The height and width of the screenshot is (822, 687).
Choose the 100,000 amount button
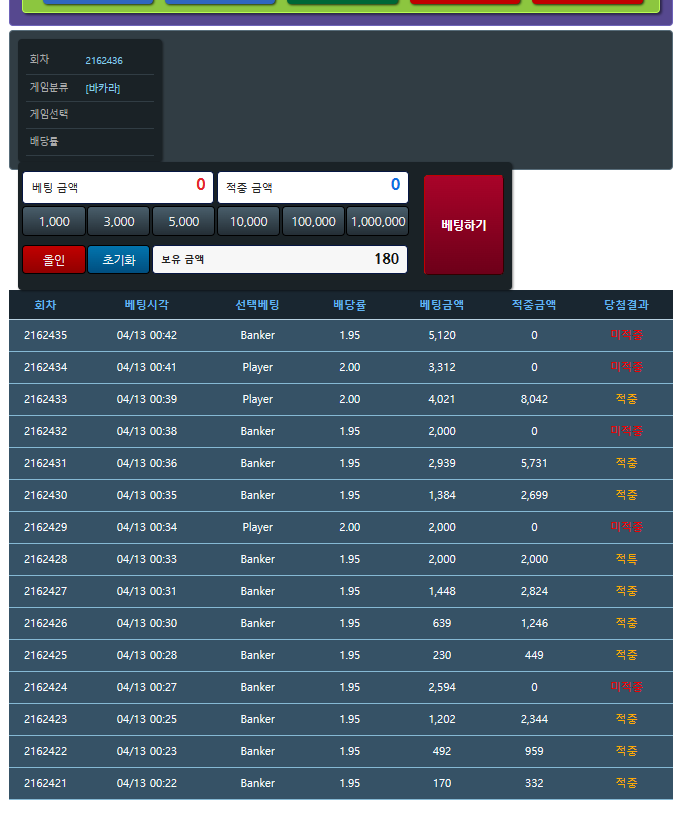pyautogui.click(x=313, y=222)
